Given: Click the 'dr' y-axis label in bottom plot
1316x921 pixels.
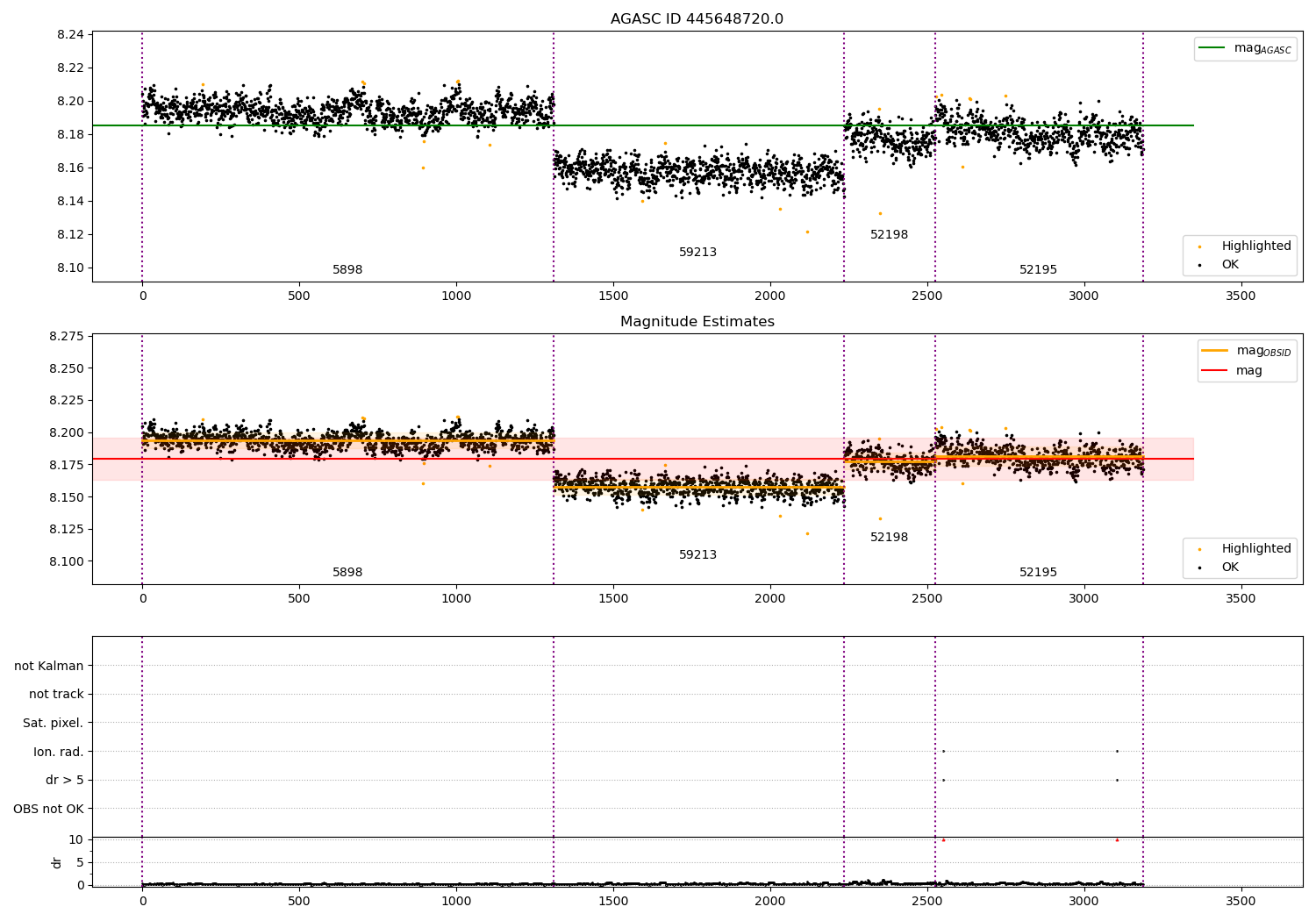Looking at the screenshot, I should 57,862.
